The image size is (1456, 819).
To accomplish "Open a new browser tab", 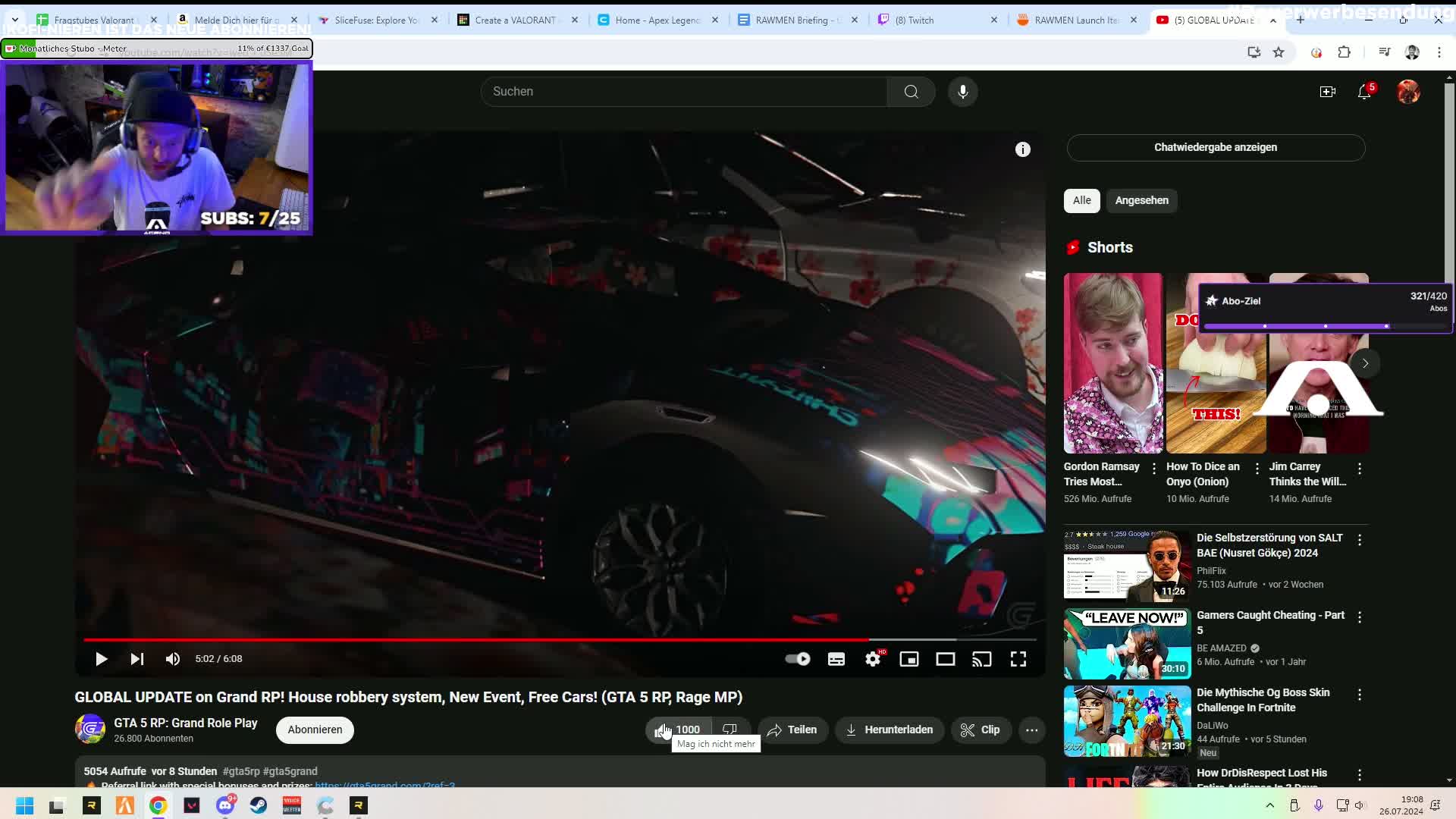I will coord(1301,20).
